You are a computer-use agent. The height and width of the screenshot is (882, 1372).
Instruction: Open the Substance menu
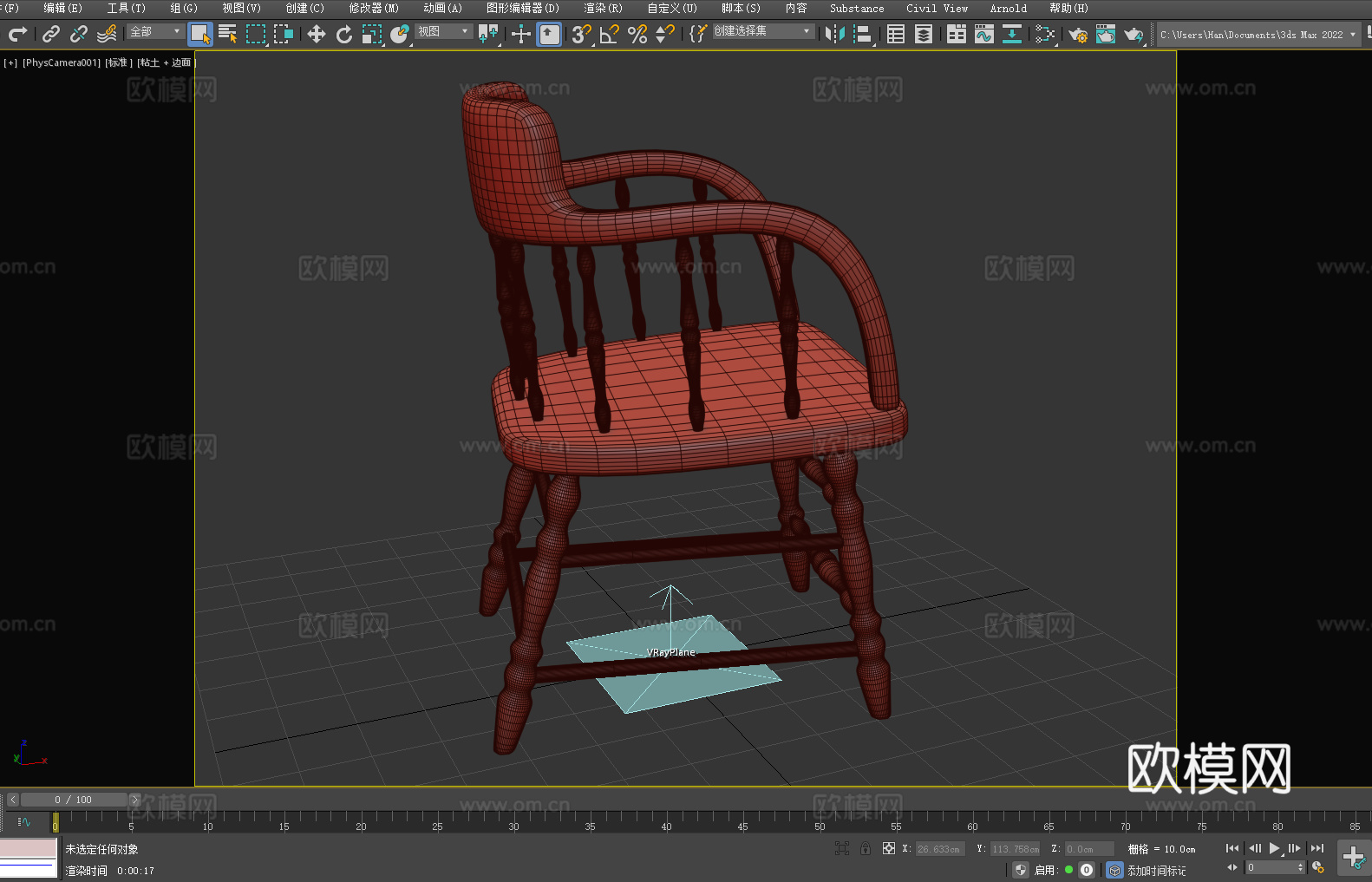coord(857,8)
